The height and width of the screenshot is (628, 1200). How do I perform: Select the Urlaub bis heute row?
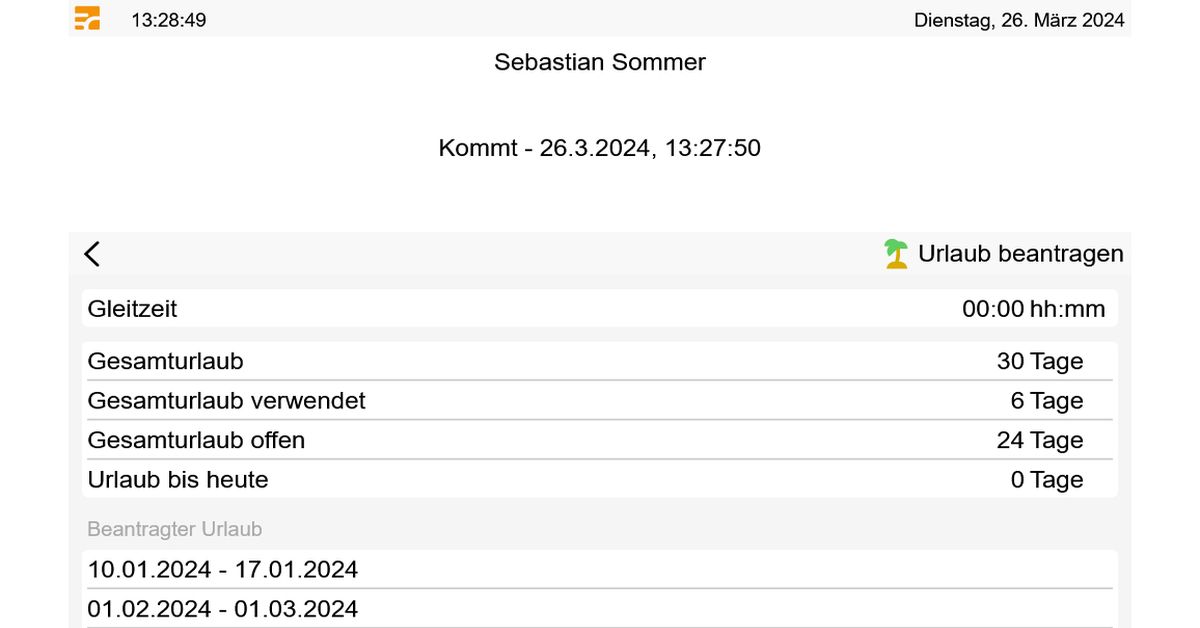[600, 479]
